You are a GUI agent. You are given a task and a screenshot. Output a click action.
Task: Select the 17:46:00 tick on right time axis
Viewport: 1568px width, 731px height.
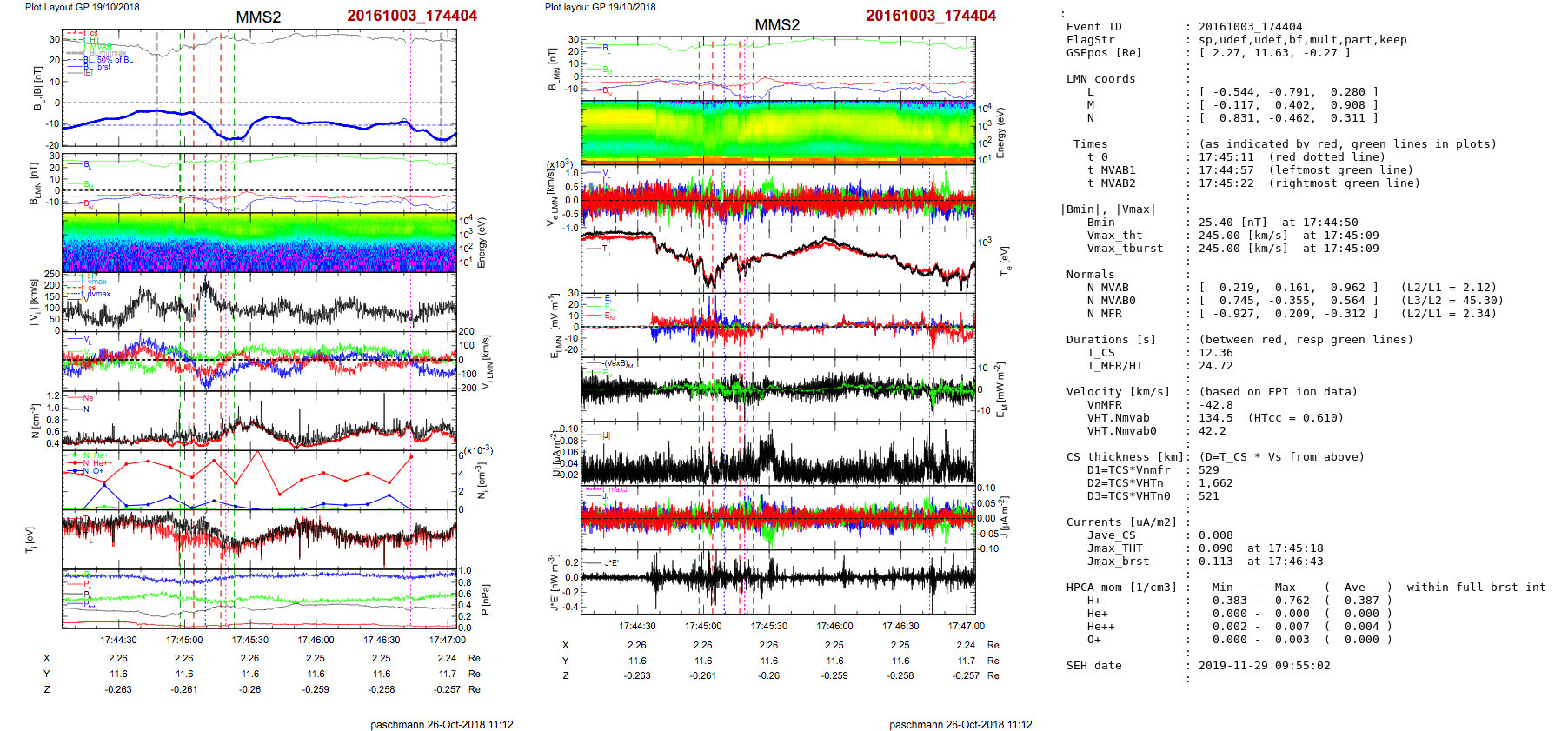834,626
